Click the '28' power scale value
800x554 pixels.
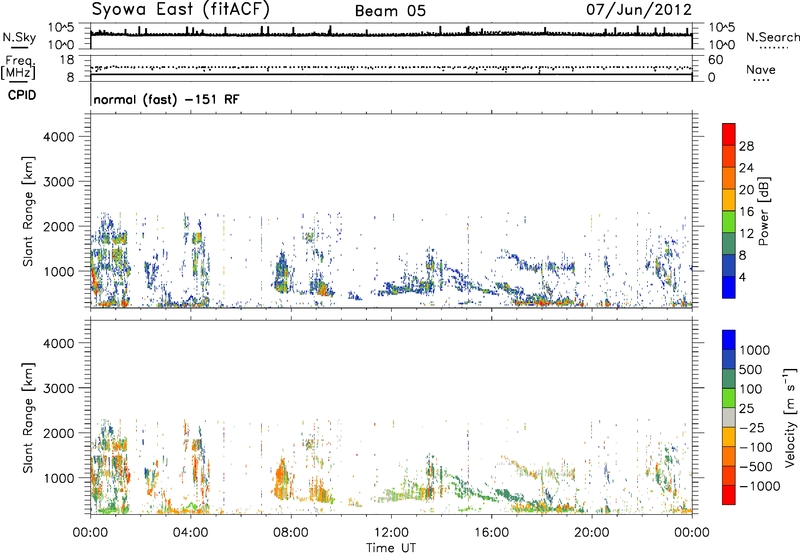click(x=746, y=146)
